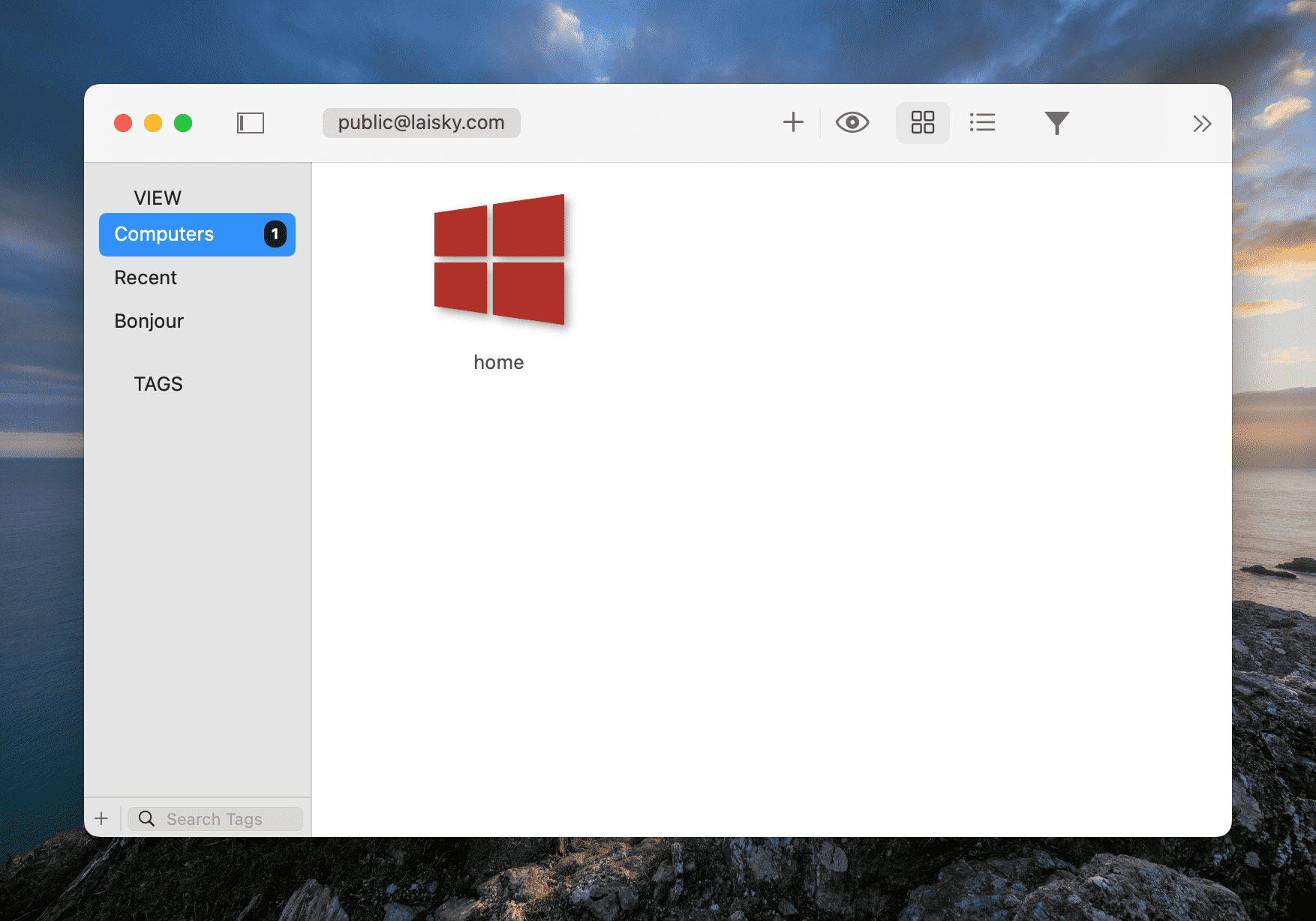Toggle the eye preview icon
The width and height of the screenshot is (1316, 921).
852,122
